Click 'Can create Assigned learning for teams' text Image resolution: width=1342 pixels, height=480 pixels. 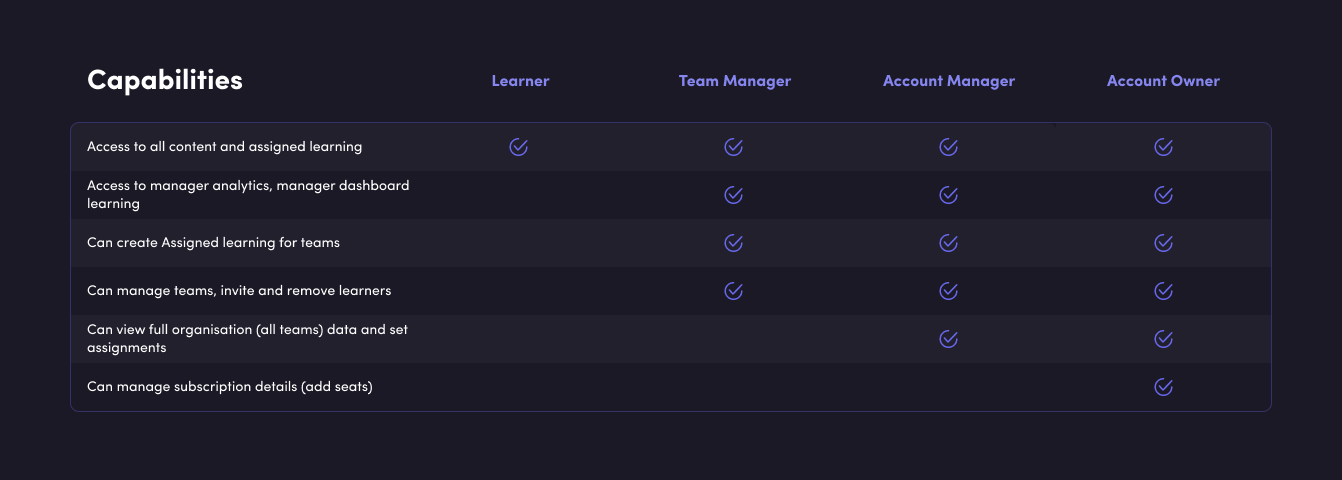coord(214,243)
